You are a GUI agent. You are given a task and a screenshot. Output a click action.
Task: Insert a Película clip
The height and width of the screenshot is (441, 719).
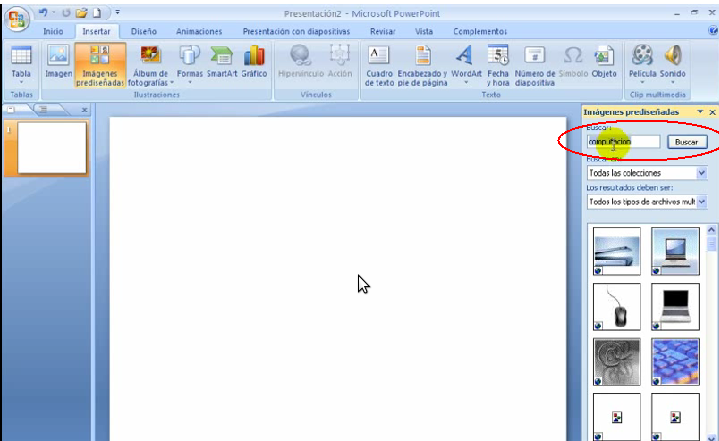(x=642, y=65)
